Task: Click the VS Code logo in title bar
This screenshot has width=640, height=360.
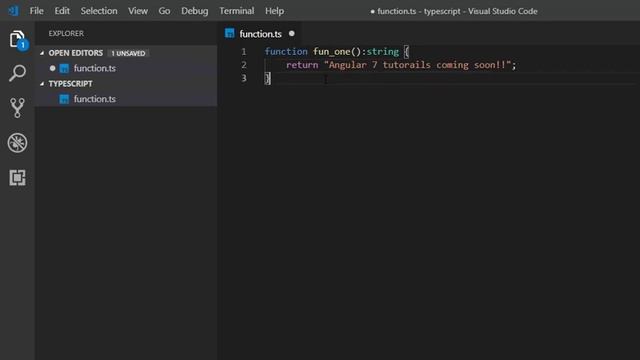Action: 13,11
